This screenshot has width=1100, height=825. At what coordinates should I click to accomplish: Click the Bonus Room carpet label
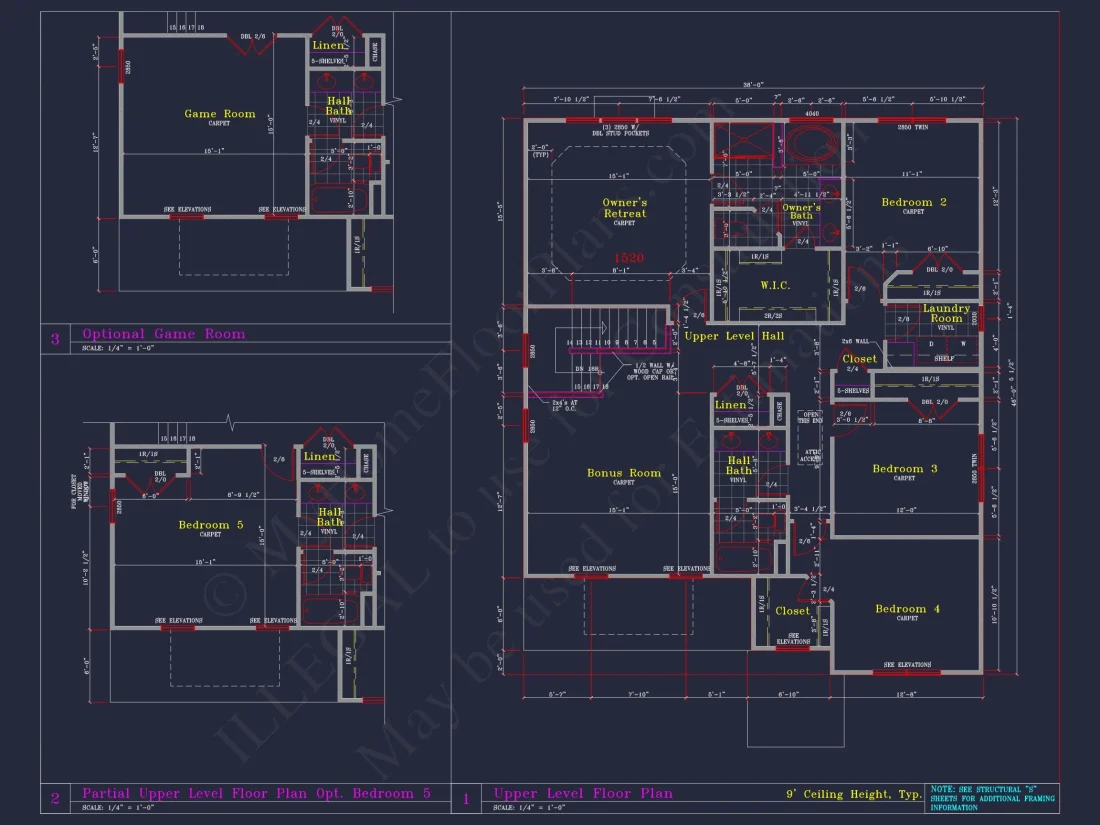click(623, 481)
